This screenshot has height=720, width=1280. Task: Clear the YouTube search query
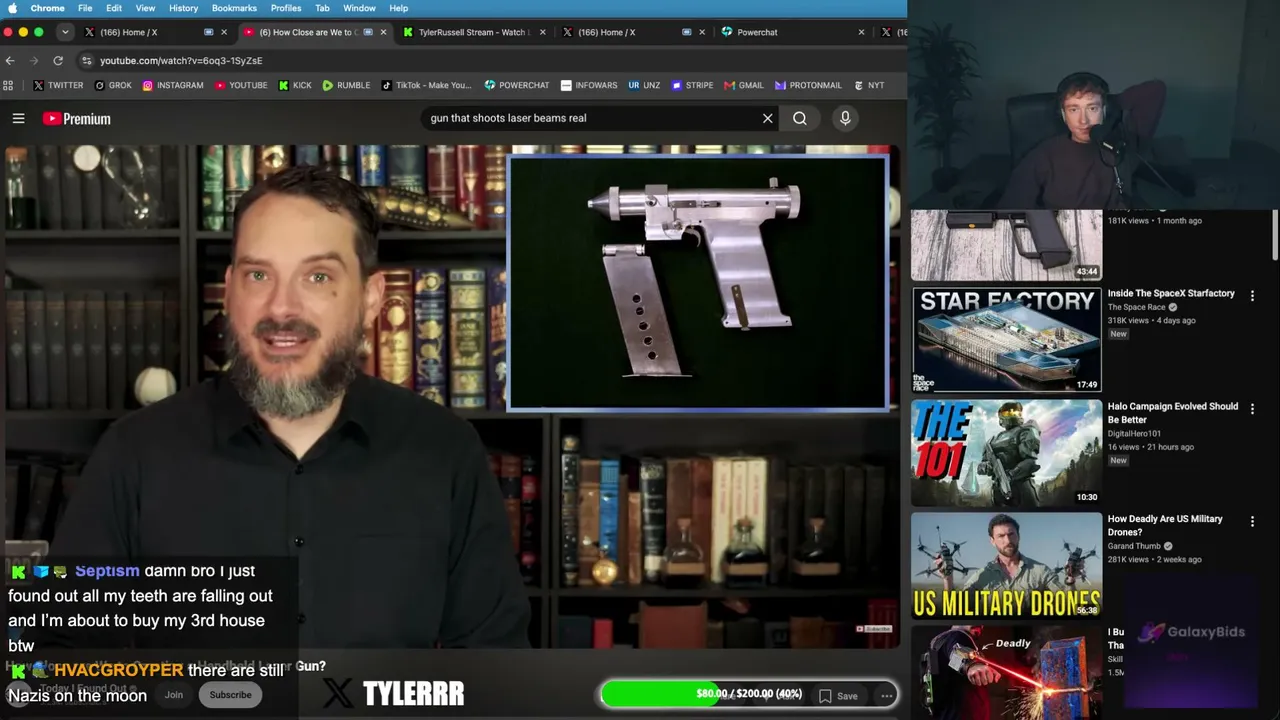pos(768,118)
